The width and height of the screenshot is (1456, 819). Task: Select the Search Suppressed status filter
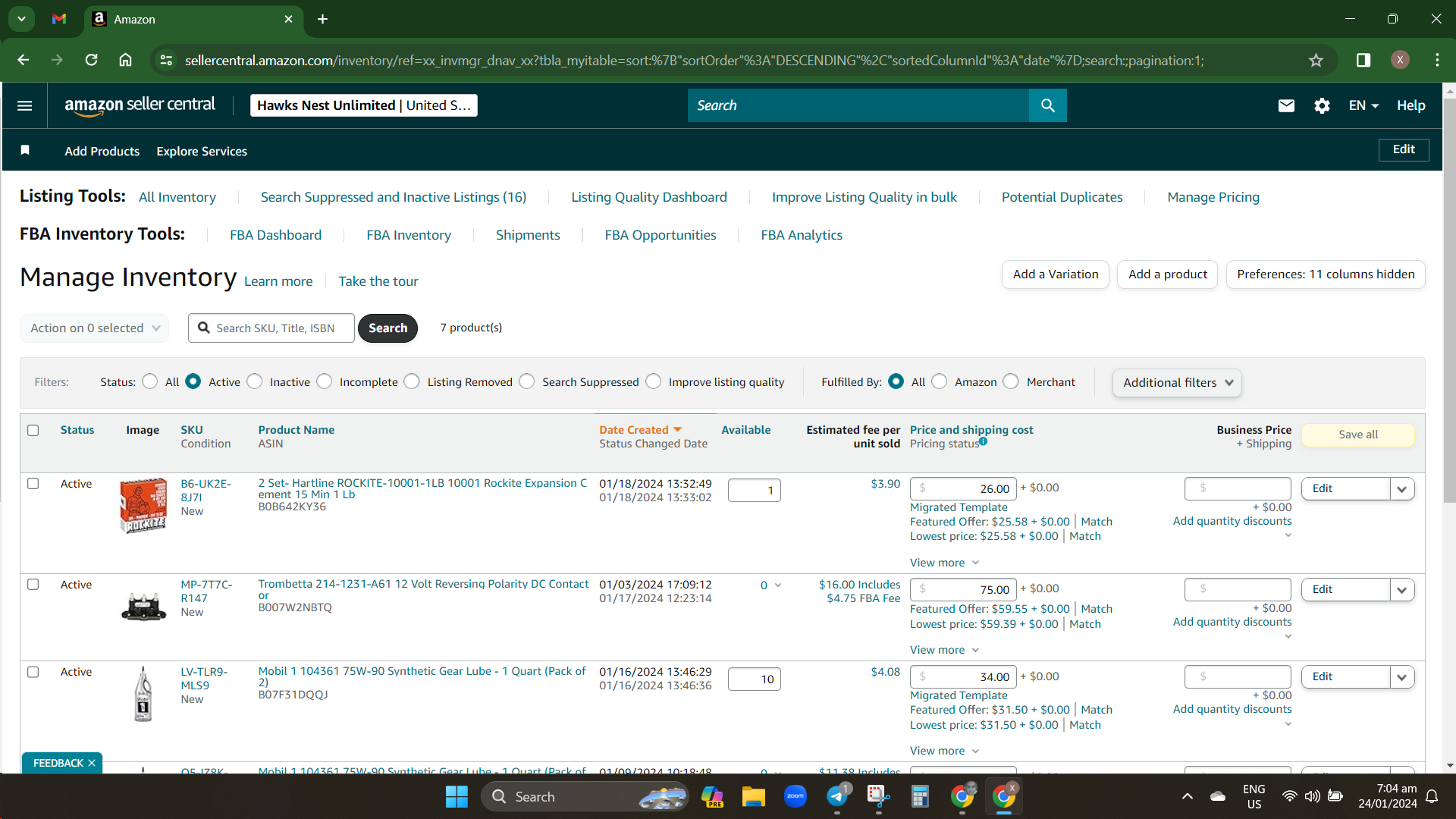(x=527, y=381)
